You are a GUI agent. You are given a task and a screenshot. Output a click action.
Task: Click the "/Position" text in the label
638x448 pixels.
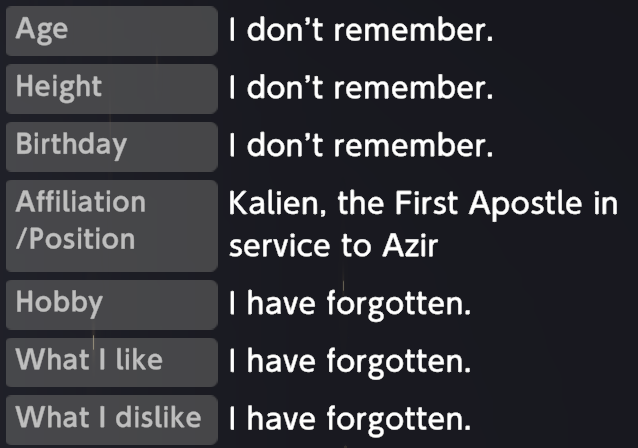point(75,240)
